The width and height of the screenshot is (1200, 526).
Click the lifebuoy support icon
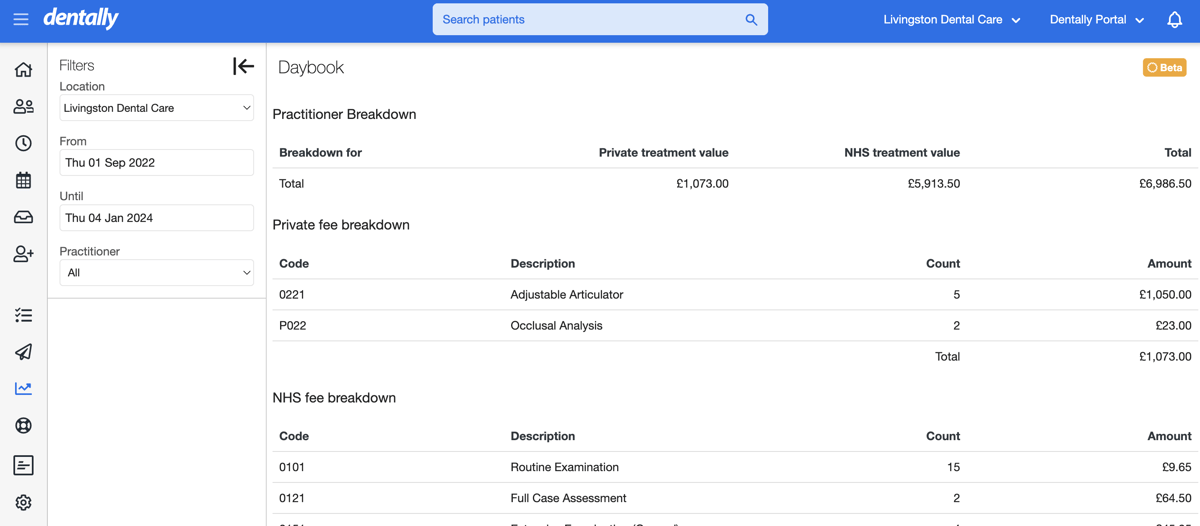pyautogui.click(x=23, y=425)
